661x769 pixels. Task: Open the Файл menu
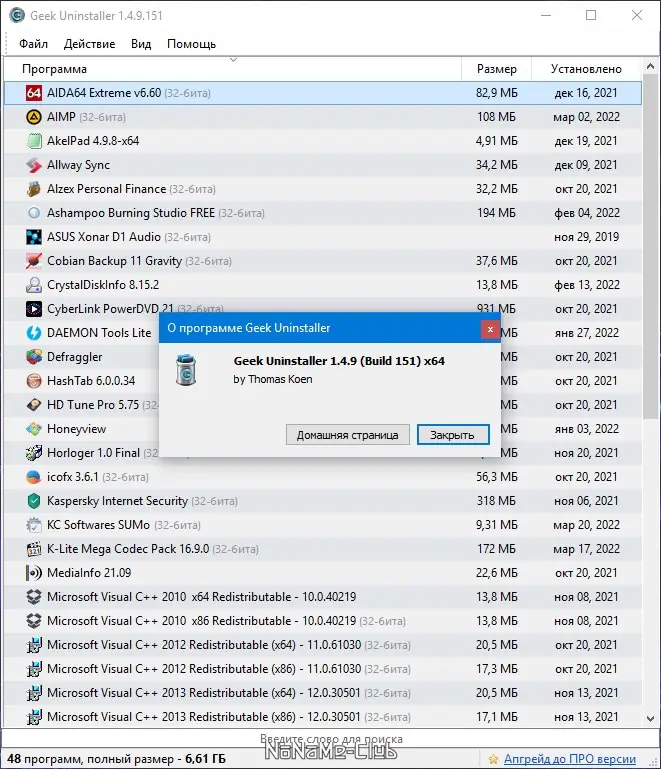pos(33,44)
